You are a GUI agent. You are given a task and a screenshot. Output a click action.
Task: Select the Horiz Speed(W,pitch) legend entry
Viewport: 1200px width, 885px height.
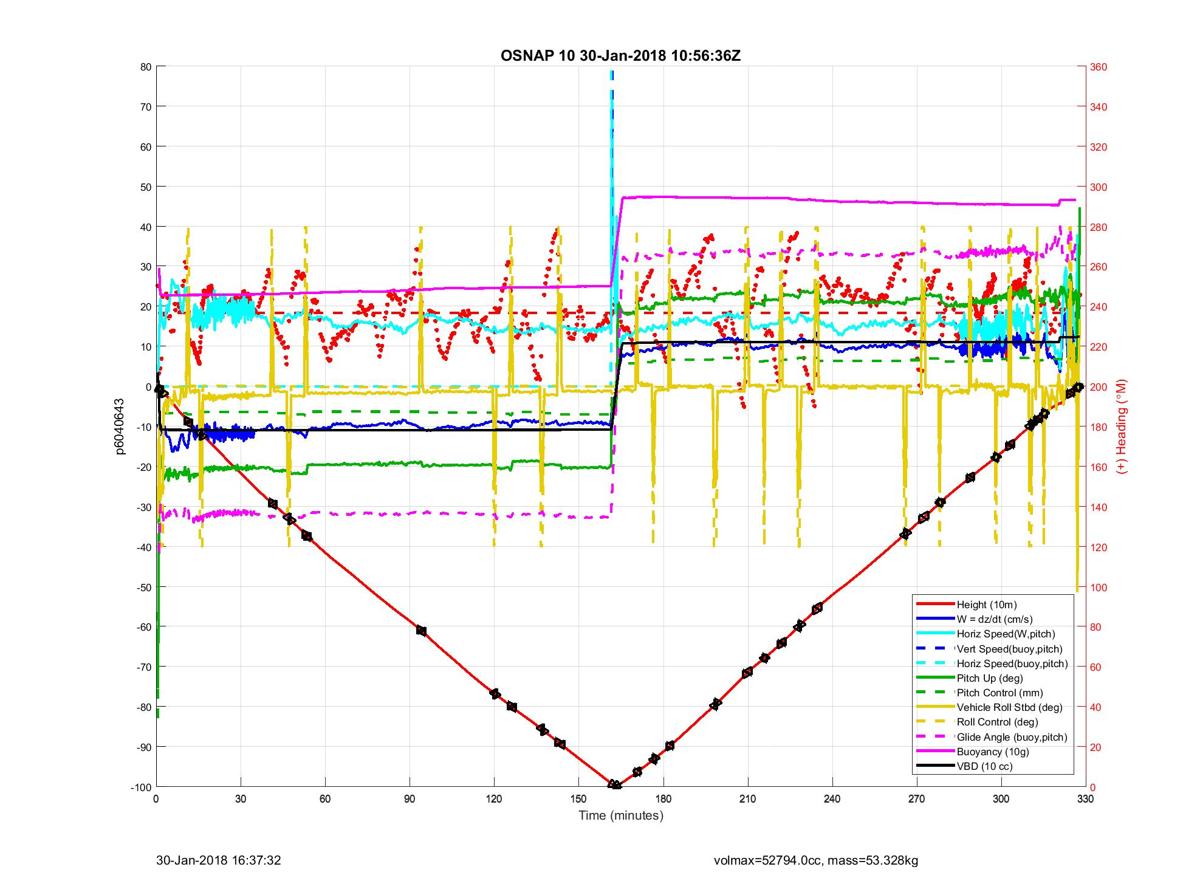coord(1006,634)
